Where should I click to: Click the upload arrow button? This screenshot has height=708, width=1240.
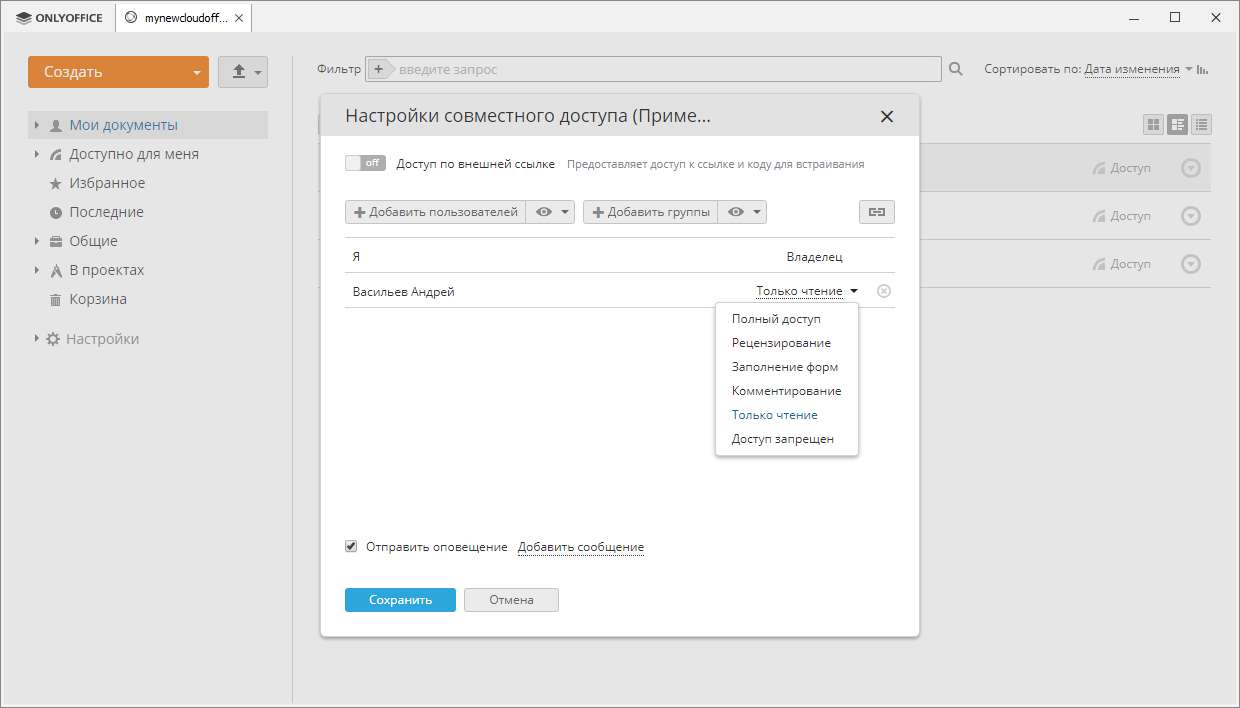[243, 72]
